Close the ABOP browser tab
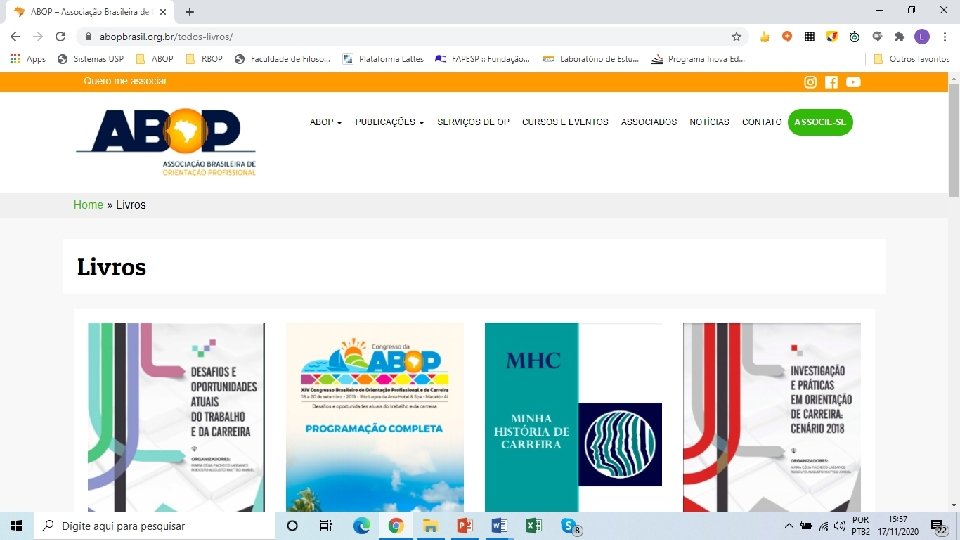Image resolution: width=960 pixels, height=540 pixels. click(x=163, y=12)
